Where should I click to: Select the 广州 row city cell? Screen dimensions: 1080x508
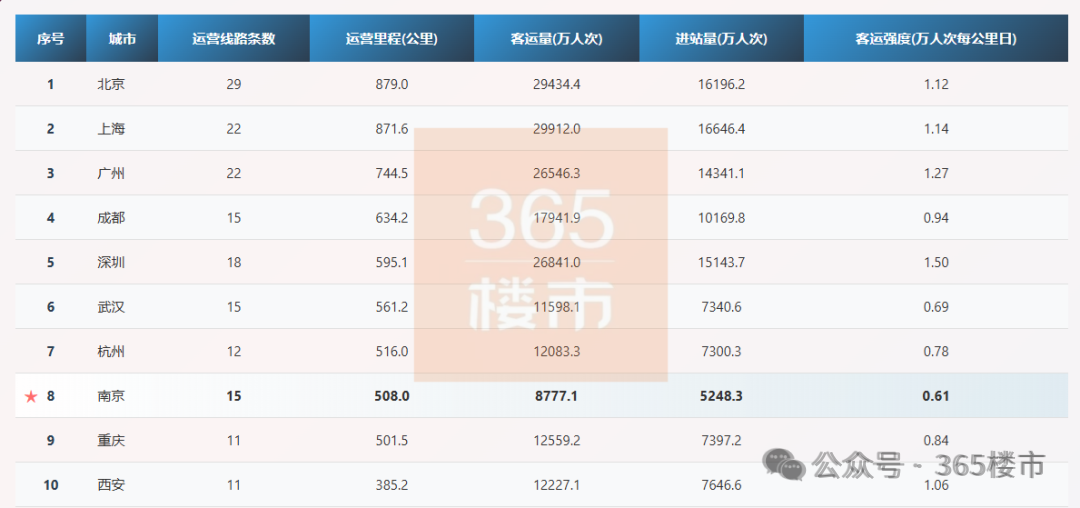111,173
